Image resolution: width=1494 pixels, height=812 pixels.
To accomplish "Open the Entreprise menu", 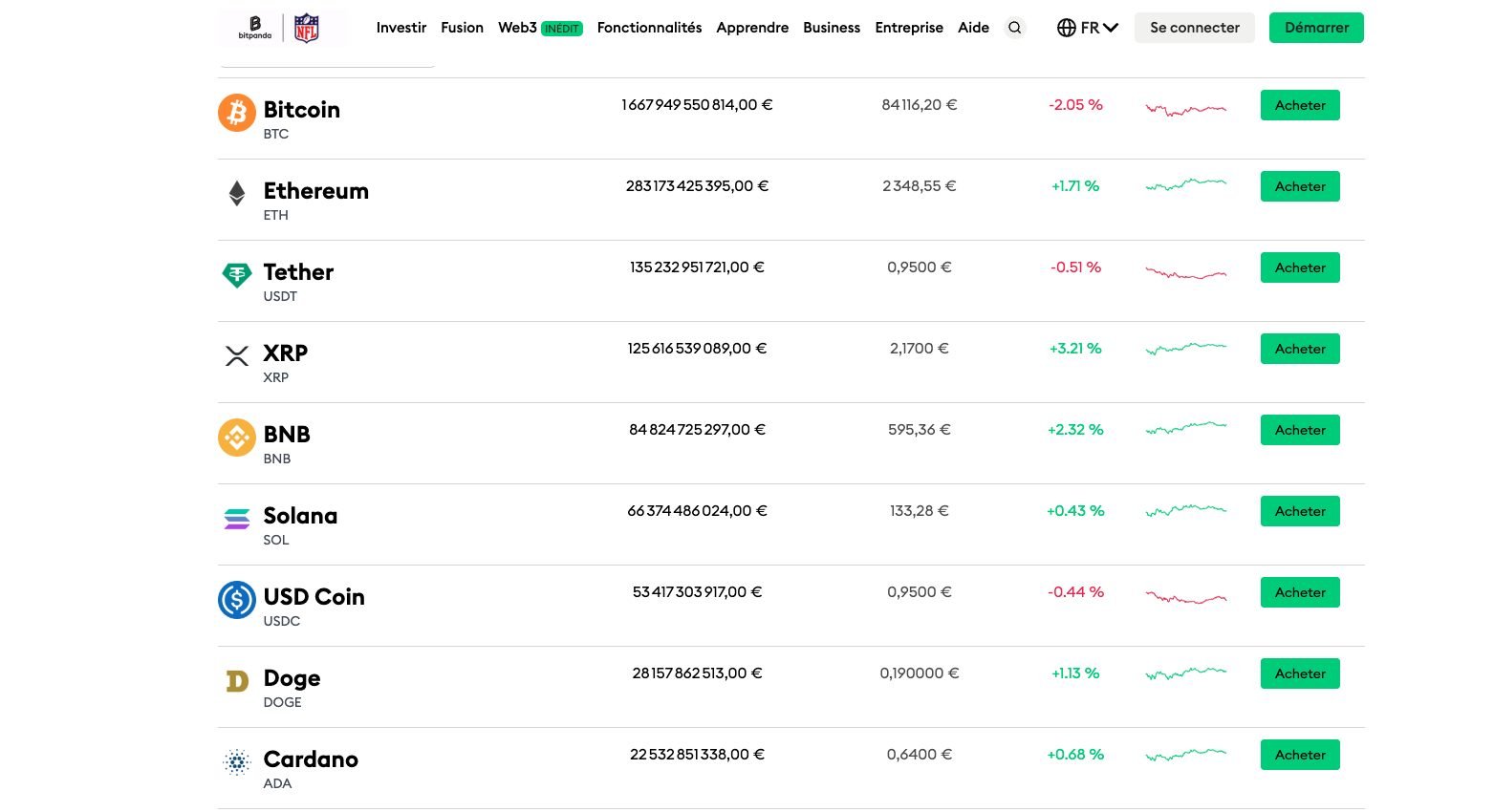I will coord(909,28).
